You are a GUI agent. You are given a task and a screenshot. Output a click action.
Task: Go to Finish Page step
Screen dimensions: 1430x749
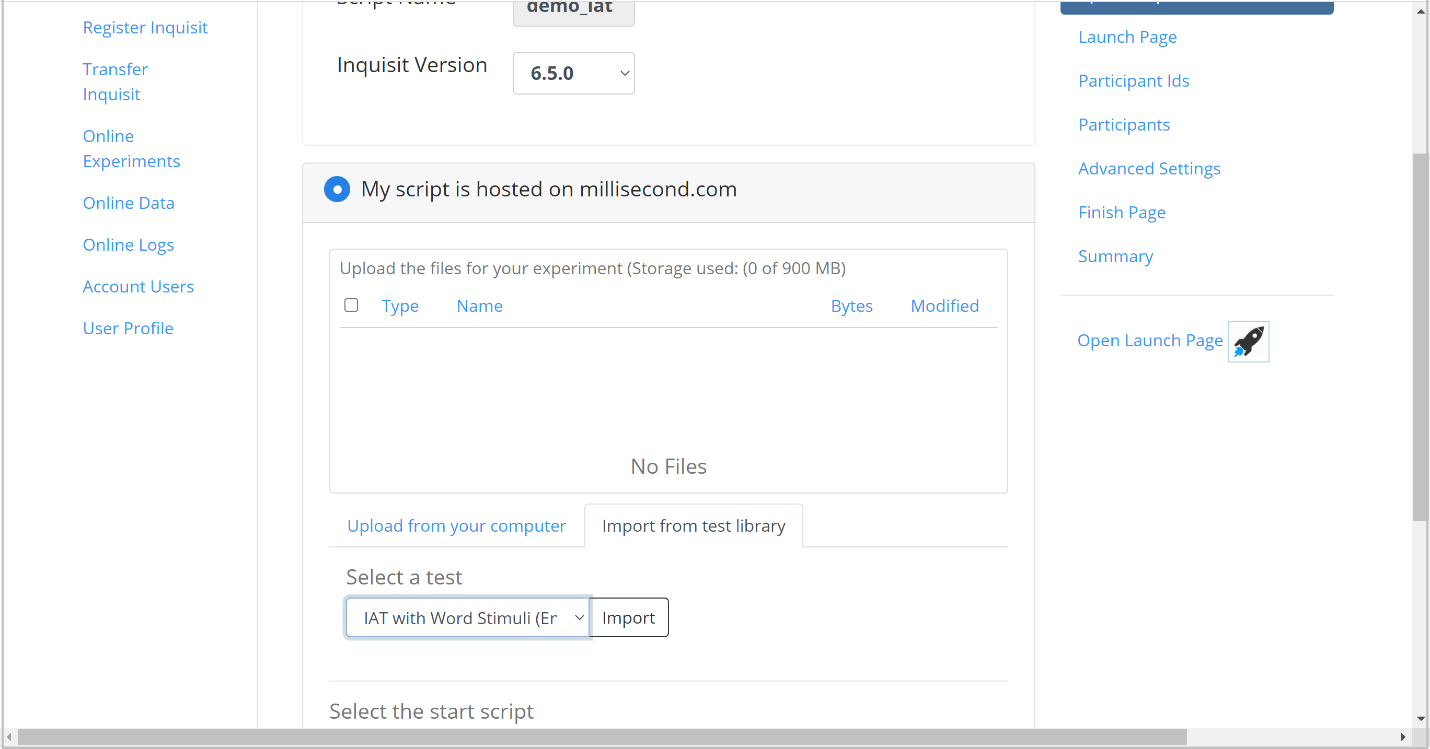pos(1122,213)
